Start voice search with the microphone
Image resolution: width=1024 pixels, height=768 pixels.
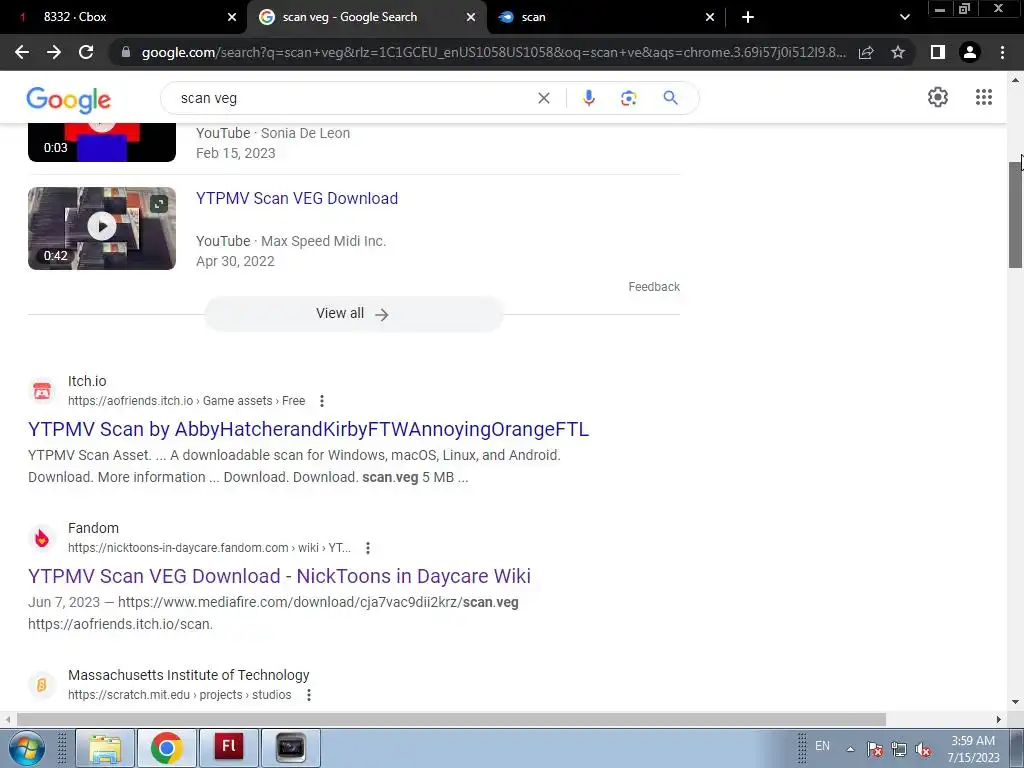tap(588, 98)
